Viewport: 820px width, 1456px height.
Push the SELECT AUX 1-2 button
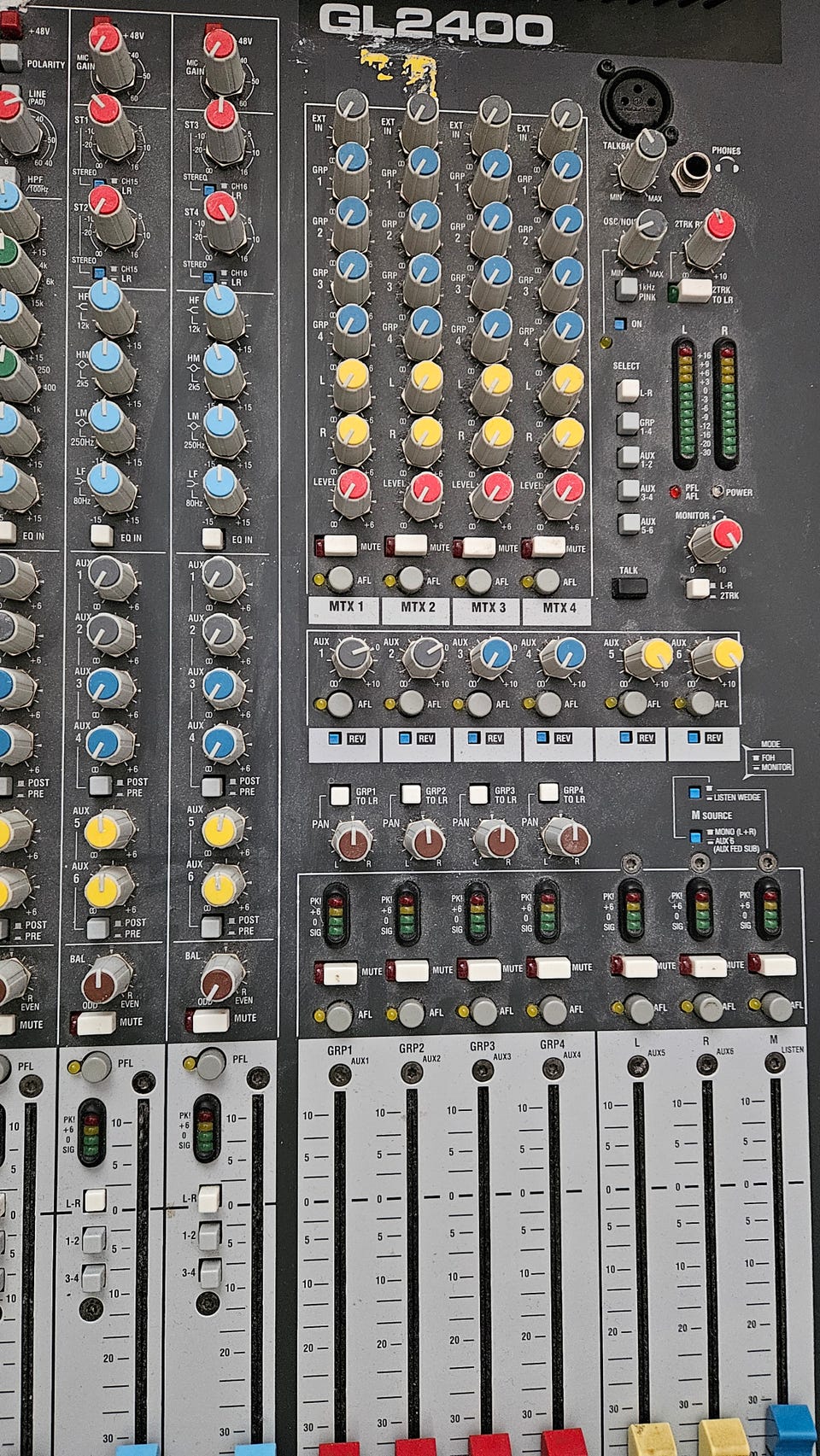[x=629, y=458]
